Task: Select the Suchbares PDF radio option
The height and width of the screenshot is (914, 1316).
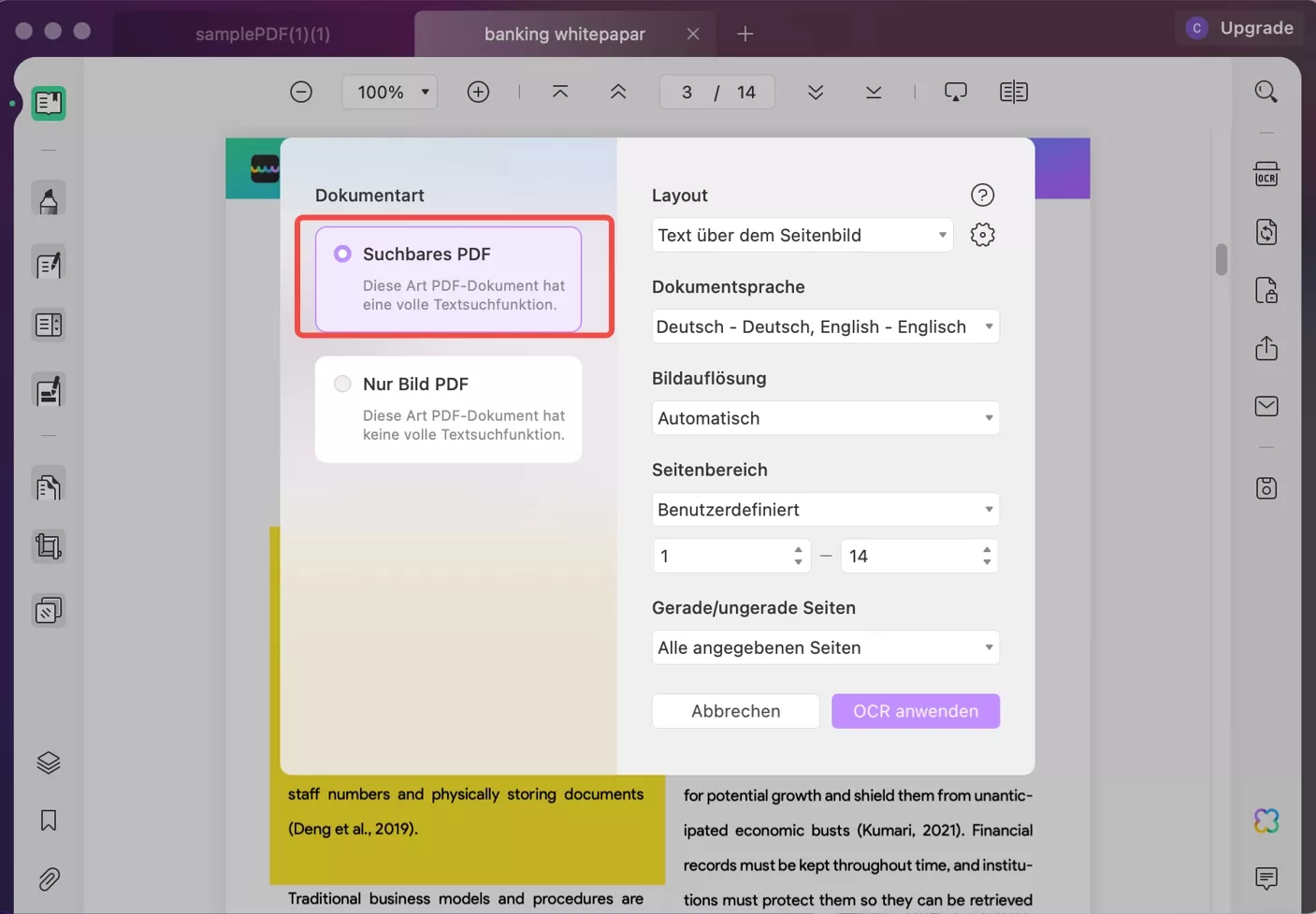Action: (x=343, y=254)
